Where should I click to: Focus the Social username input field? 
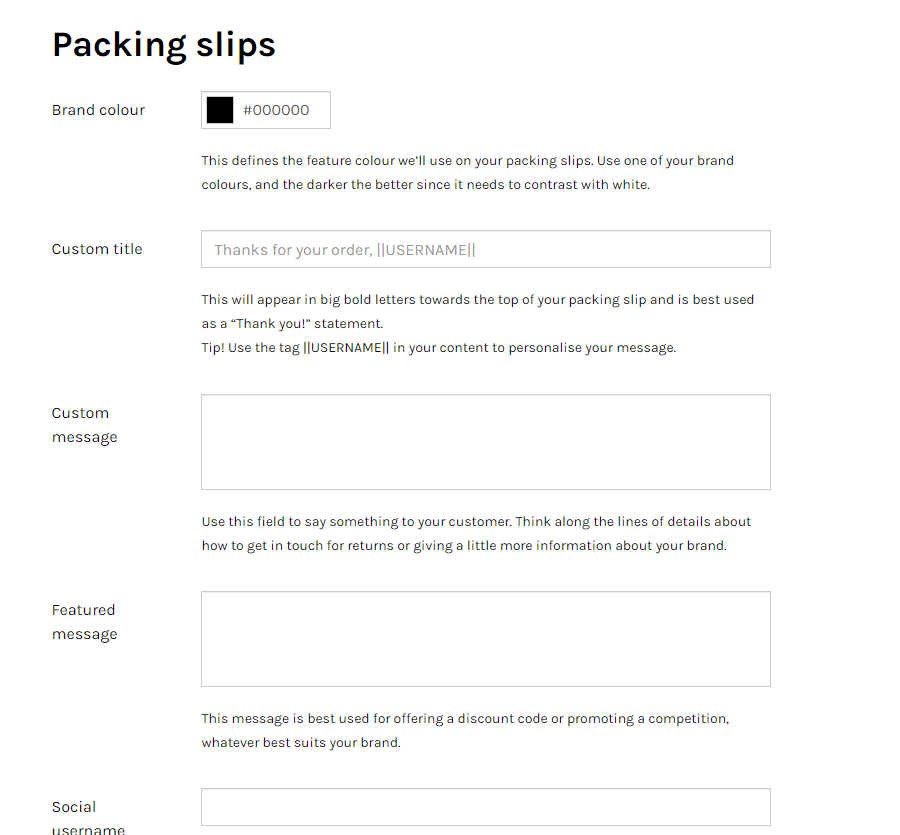(485, 807)
